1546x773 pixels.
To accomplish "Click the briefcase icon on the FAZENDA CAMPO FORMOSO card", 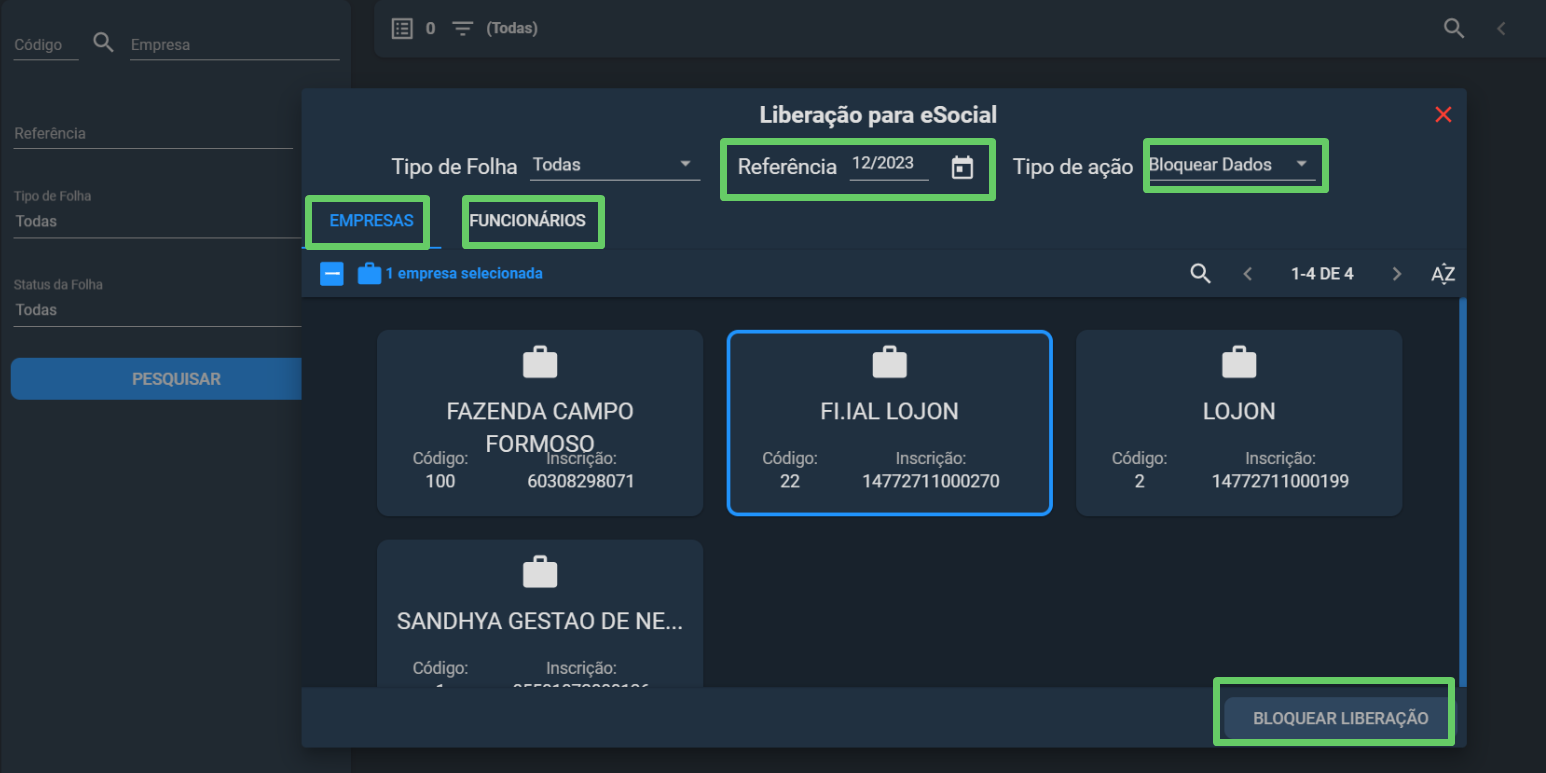I will 540,362.
